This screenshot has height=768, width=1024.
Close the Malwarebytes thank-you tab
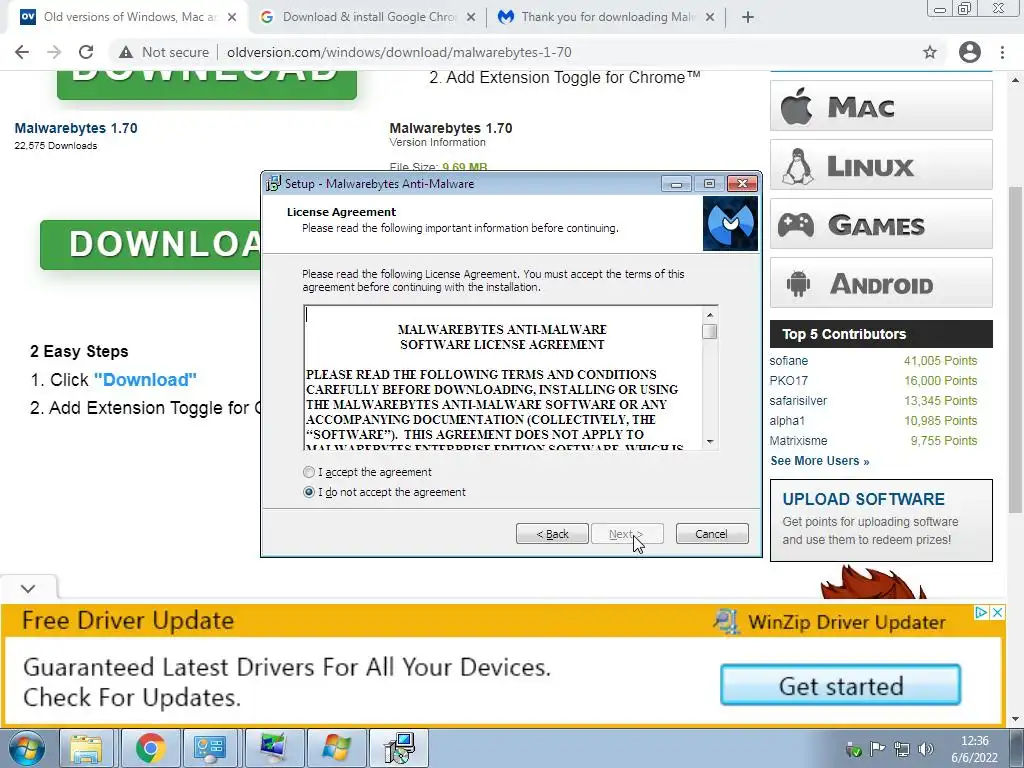710,18
